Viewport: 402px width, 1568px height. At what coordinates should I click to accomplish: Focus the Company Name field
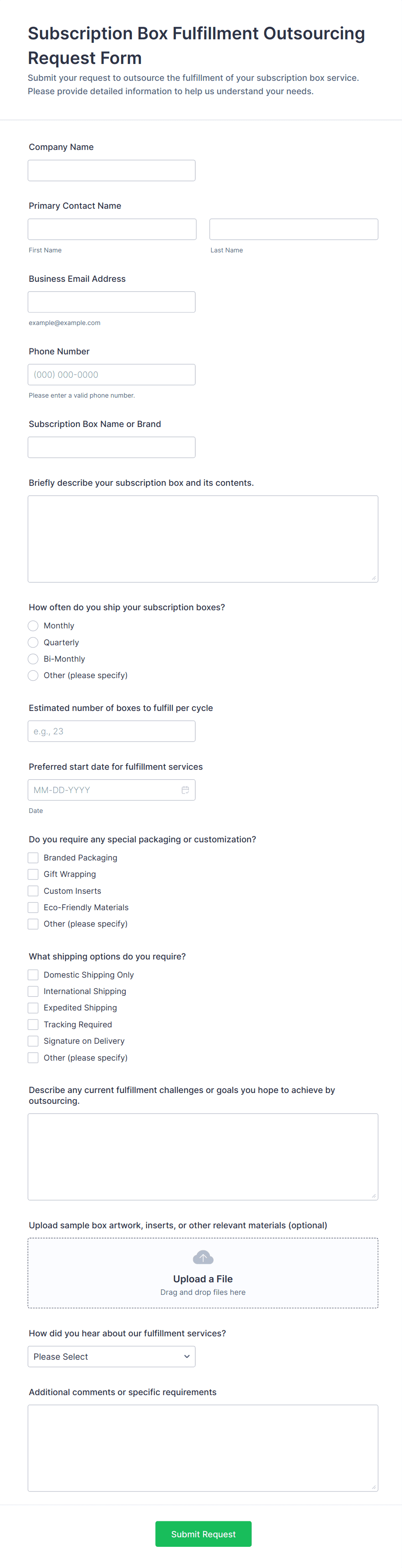point(112,170)
